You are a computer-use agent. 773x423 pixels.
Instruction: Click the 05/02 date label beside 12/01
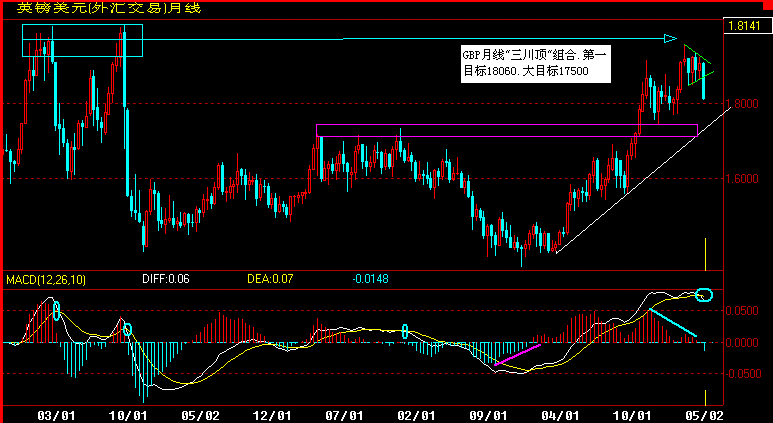tap(200, 416)
